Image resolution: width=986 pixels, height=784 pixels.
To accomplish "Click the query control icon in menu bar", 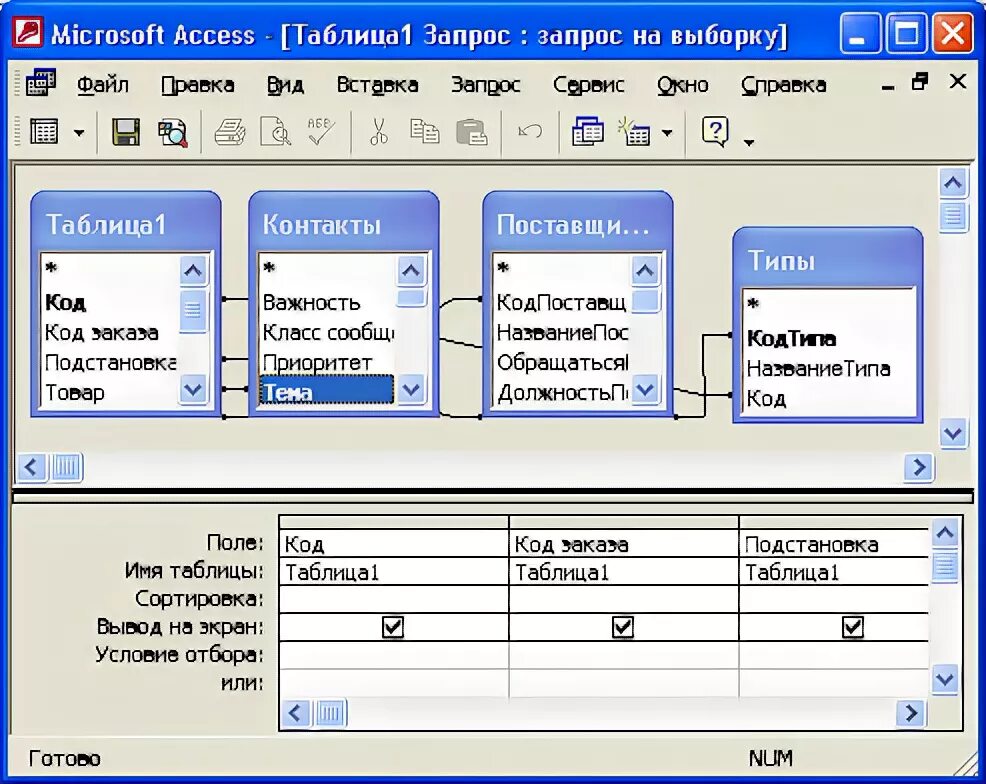I will pyautogui.click(x=41, y=83).
